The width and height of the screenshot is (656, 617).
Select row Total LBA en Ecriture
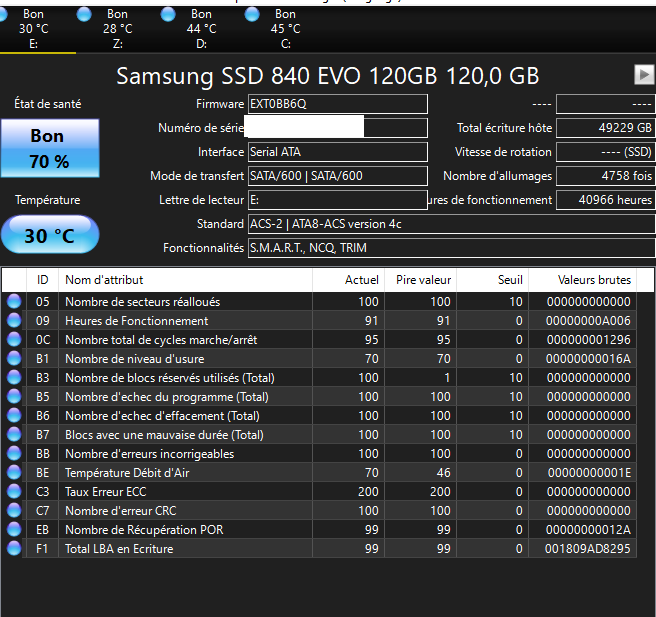pos(319,548)
